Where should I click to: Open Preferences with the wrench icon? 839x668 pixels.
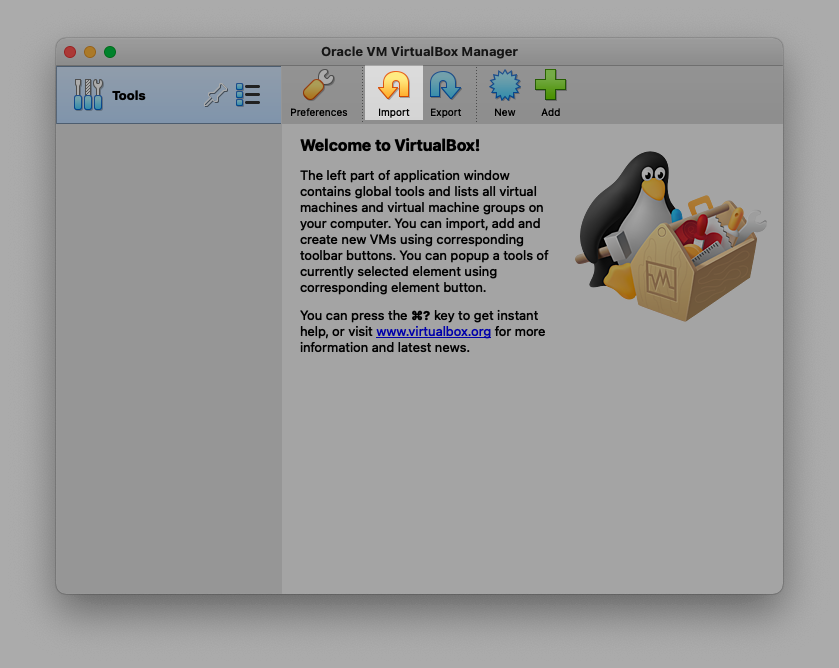pyautogui.click(x=318, y=88)
